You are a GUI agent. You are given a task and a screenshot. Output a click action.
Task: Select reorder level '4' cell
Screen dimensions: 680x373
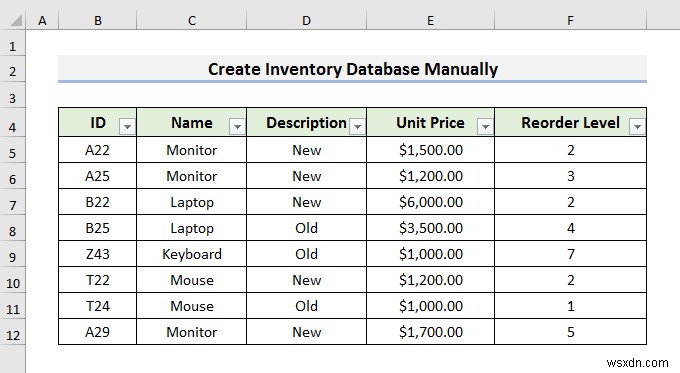click(x=570, y=228)
